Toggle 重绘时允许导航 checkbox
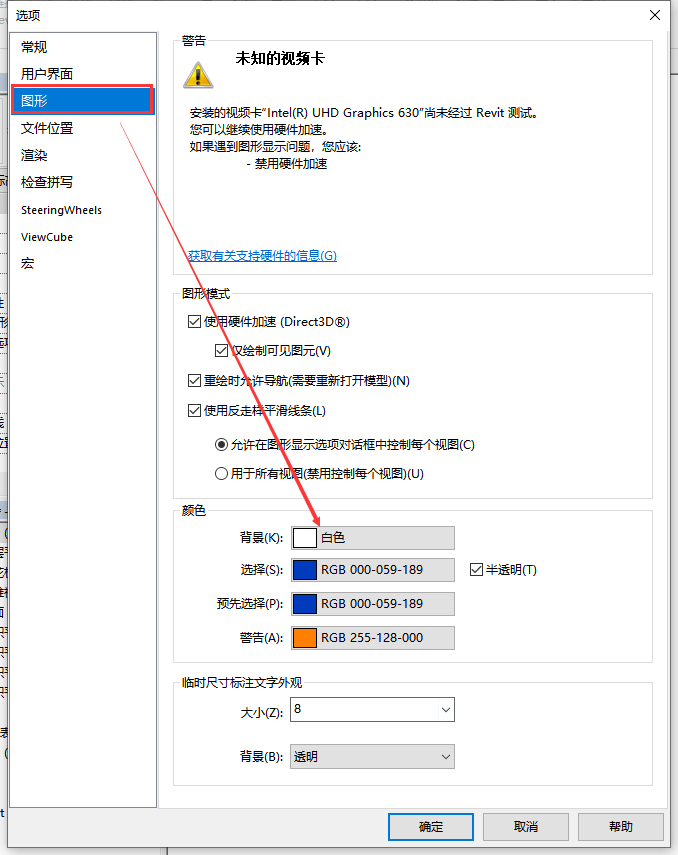This screenshot has width=678, height=855. coord(194,381)
